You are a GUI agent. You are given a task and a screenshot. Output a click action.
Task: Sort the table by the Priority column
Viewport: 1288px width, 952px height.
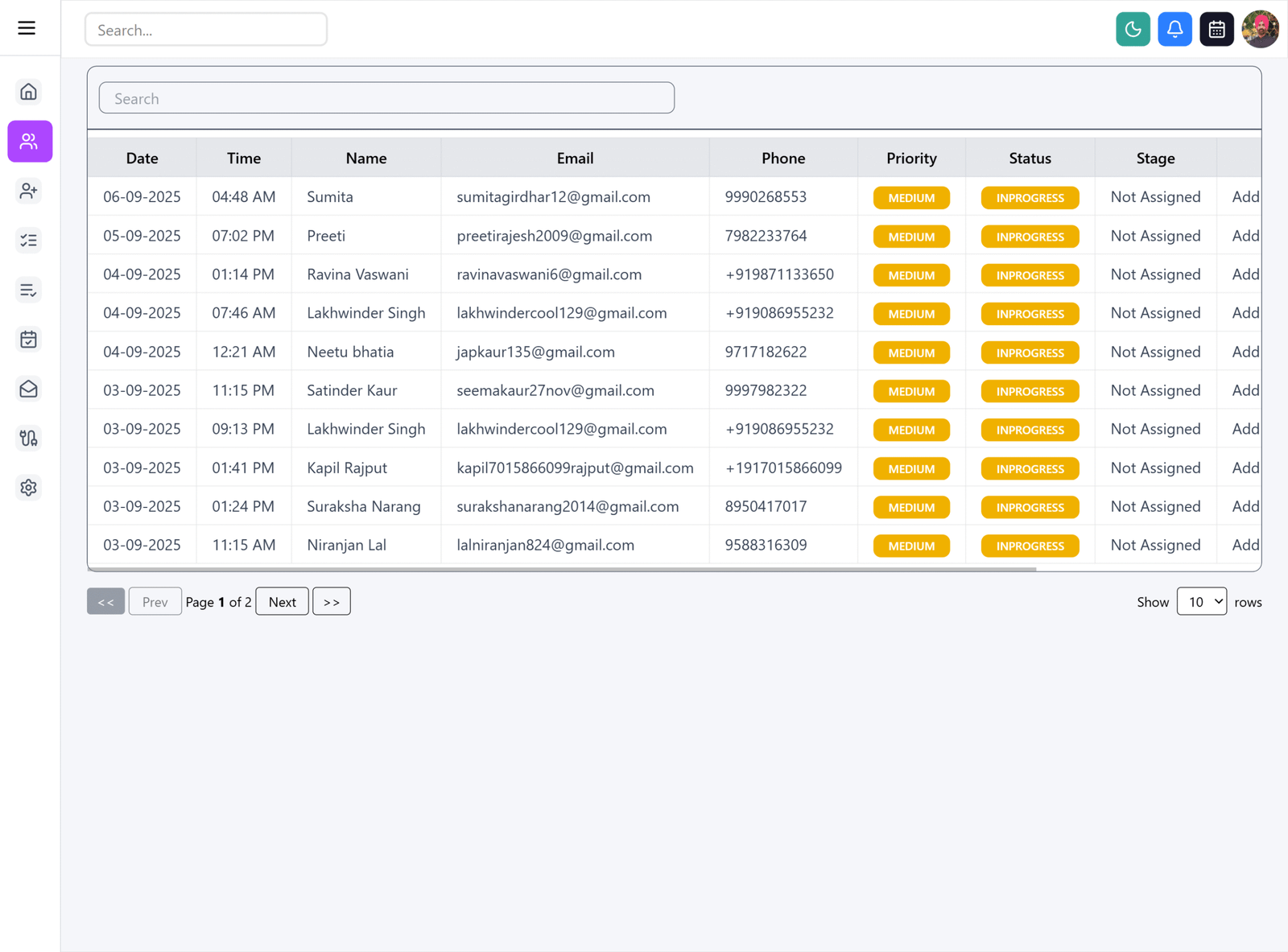(910, 158)
